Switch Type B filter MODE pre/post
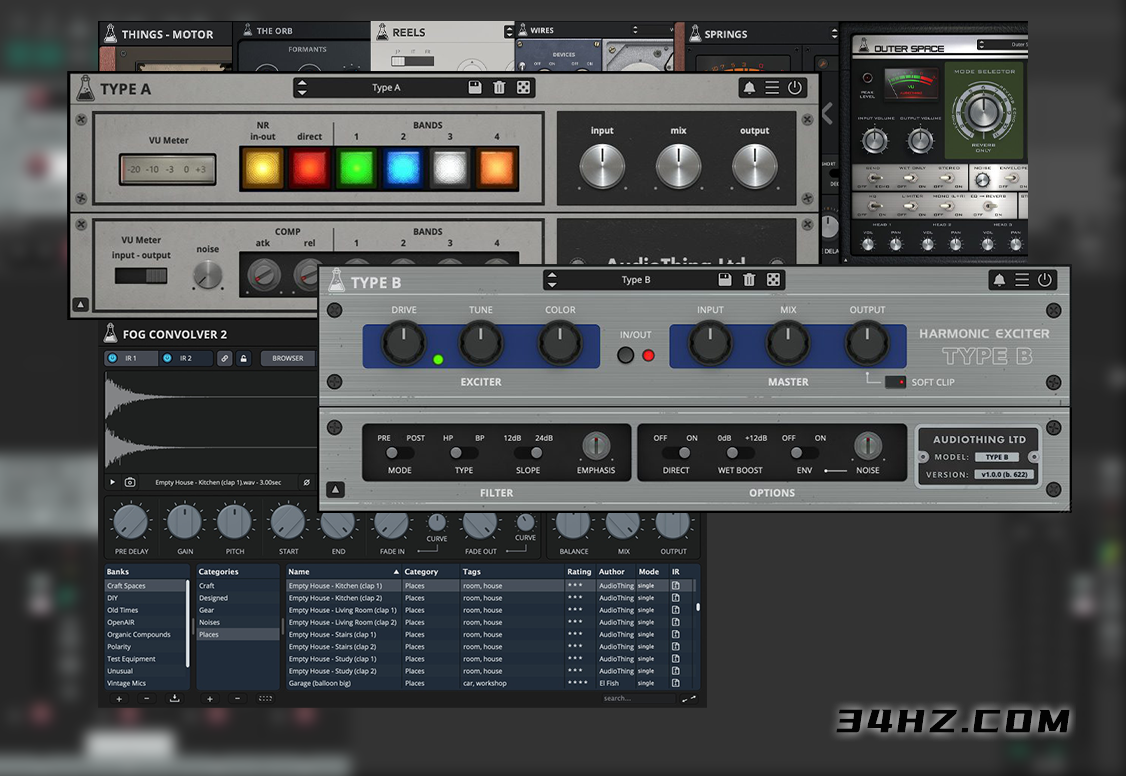 click(399, 453)
